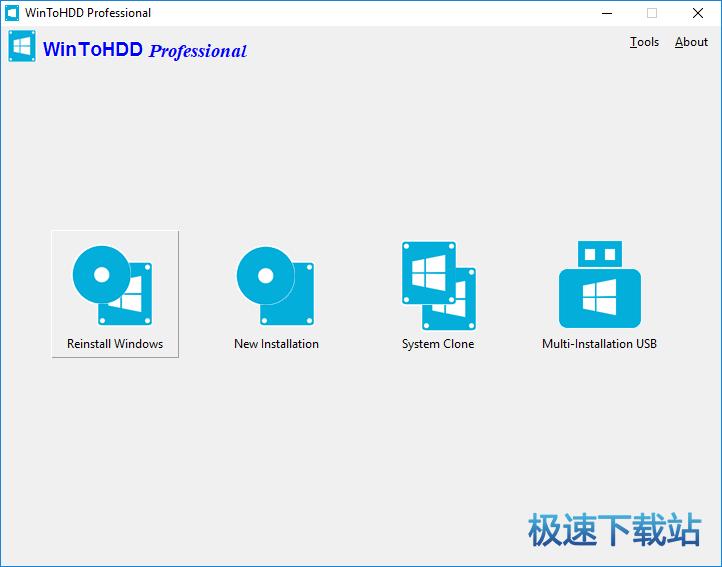
Task: Close the WinToHDD Professional window
Action: (698, 13)
